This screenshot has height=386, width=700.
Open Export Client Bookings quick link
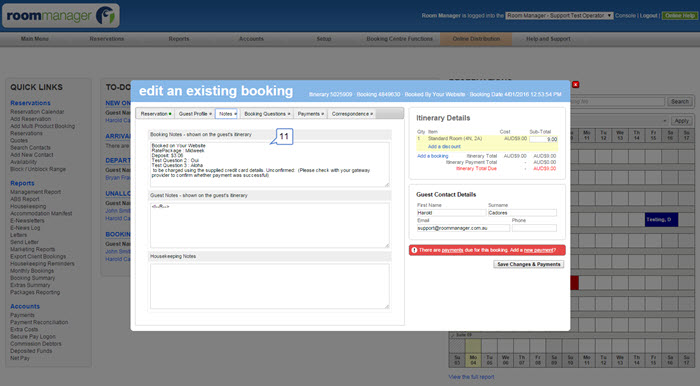[38, 257]
